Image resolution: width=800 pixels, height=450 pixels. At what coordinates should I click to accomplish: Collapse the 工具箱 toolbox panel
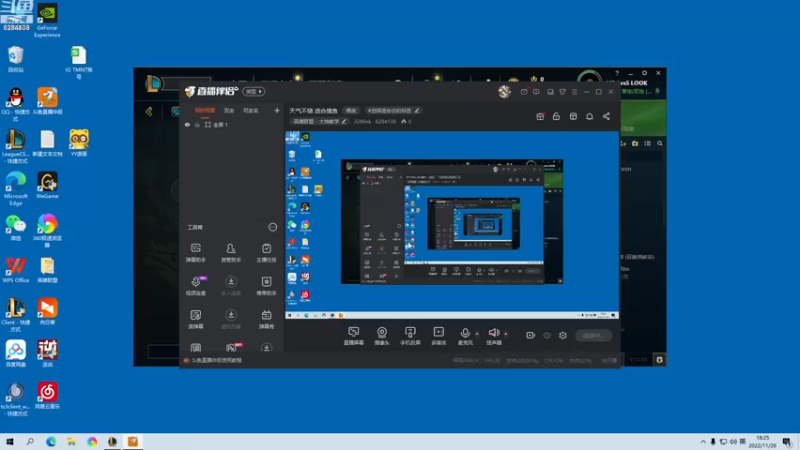coord(272,227)
